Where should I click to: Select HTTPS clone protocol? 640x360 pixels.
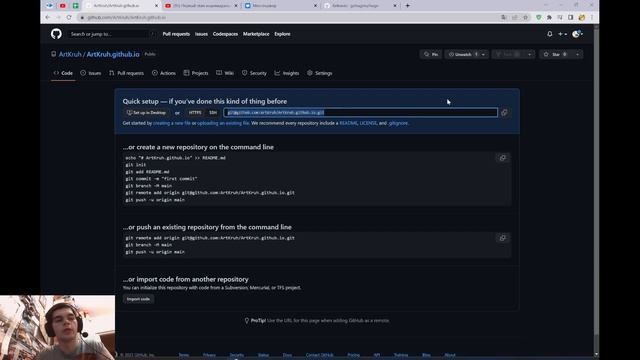[195, 113]
